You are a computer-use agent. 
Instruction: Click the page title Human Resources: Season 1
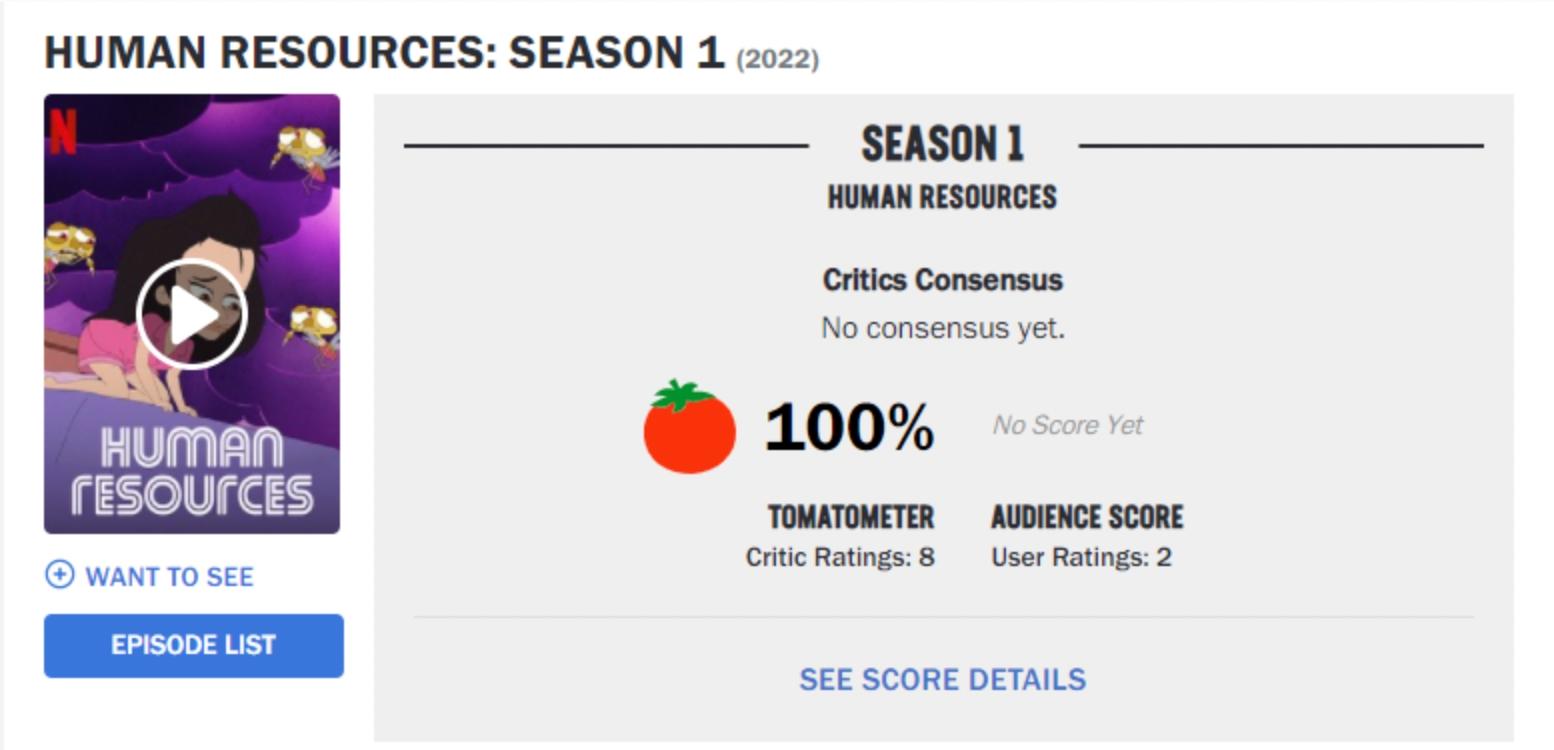(x=384, y=53)
